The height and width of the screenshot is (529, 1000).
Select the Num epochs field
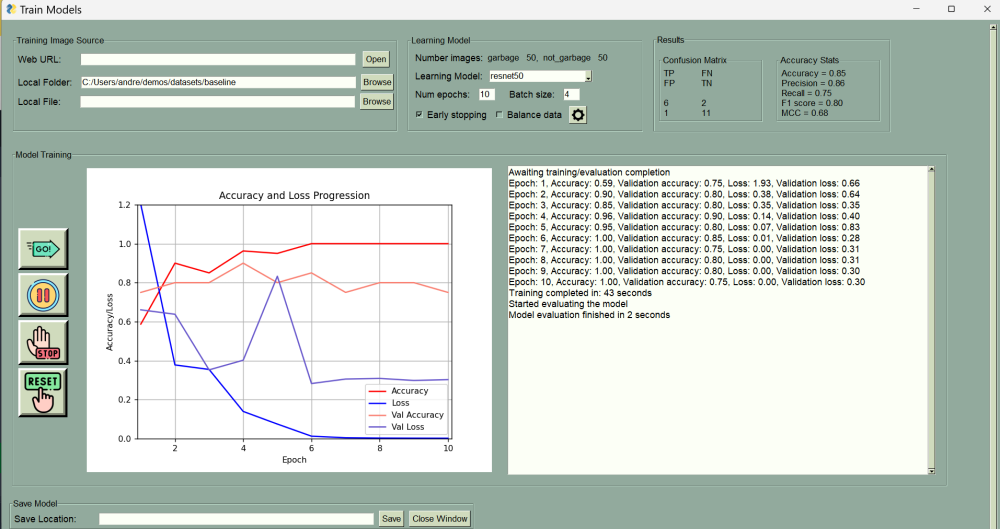click(x=486, y=94)
